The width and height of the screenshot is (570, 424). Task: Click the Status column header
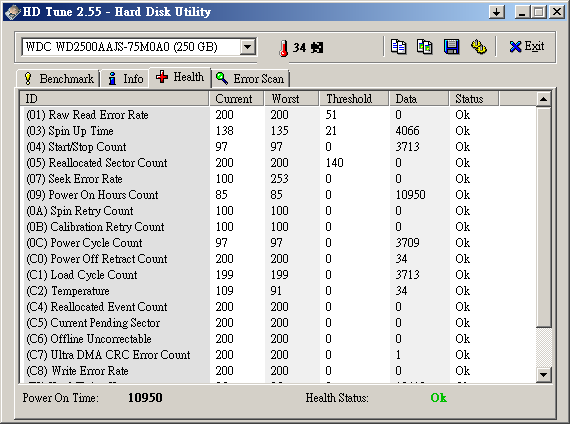point(474,99)
